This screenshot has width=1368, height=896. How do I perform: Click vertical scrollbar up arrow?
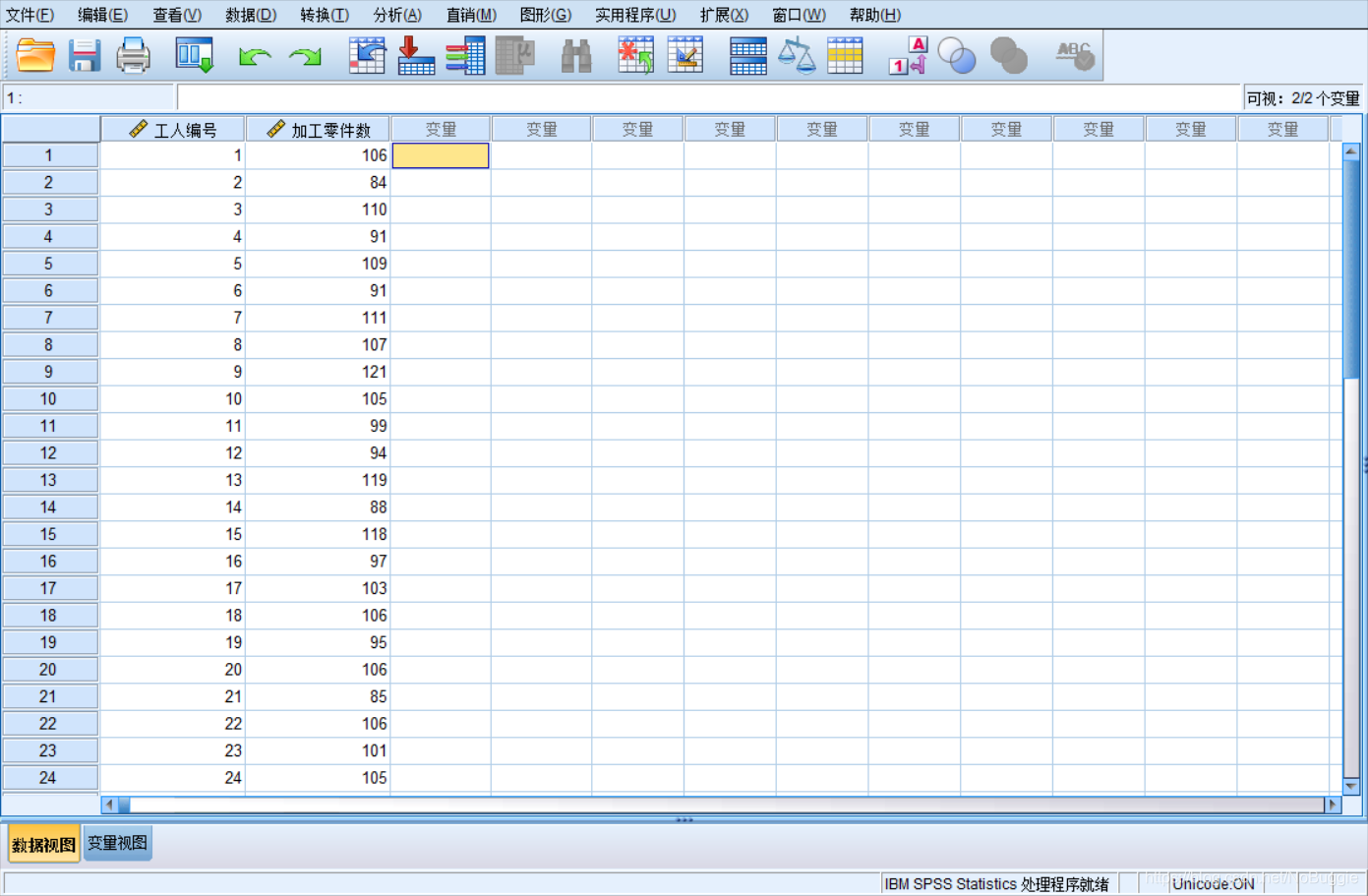click(x=1351, y=151)
